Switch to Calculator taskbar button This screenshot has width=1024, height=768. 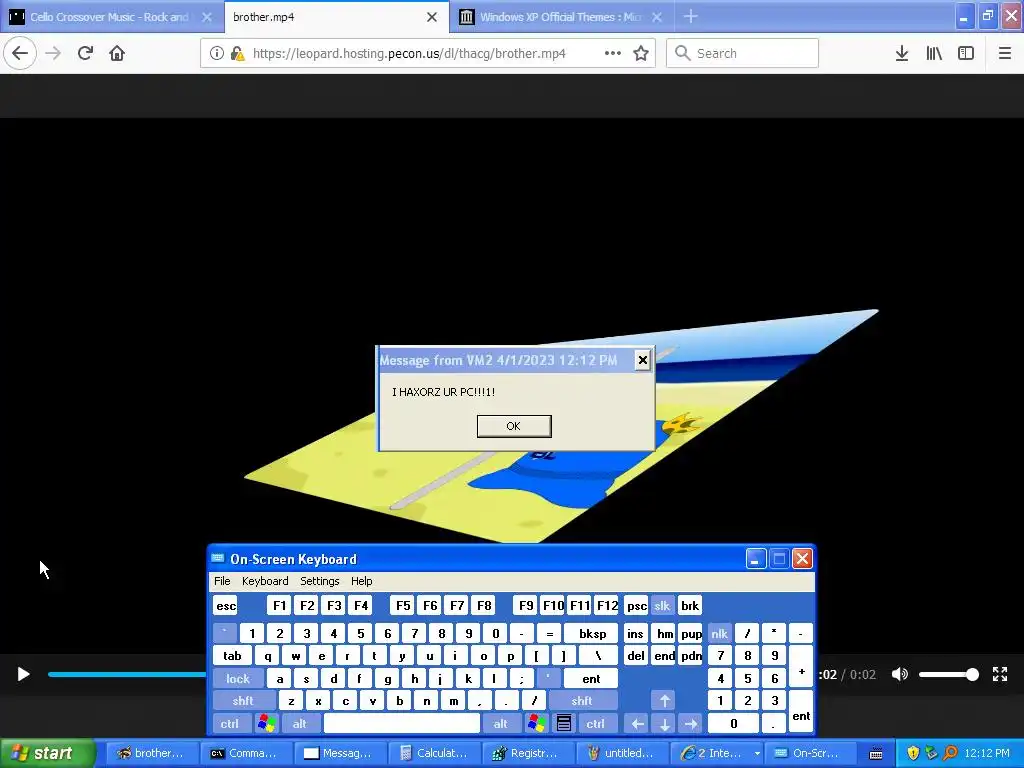click(x=434, y=753)
